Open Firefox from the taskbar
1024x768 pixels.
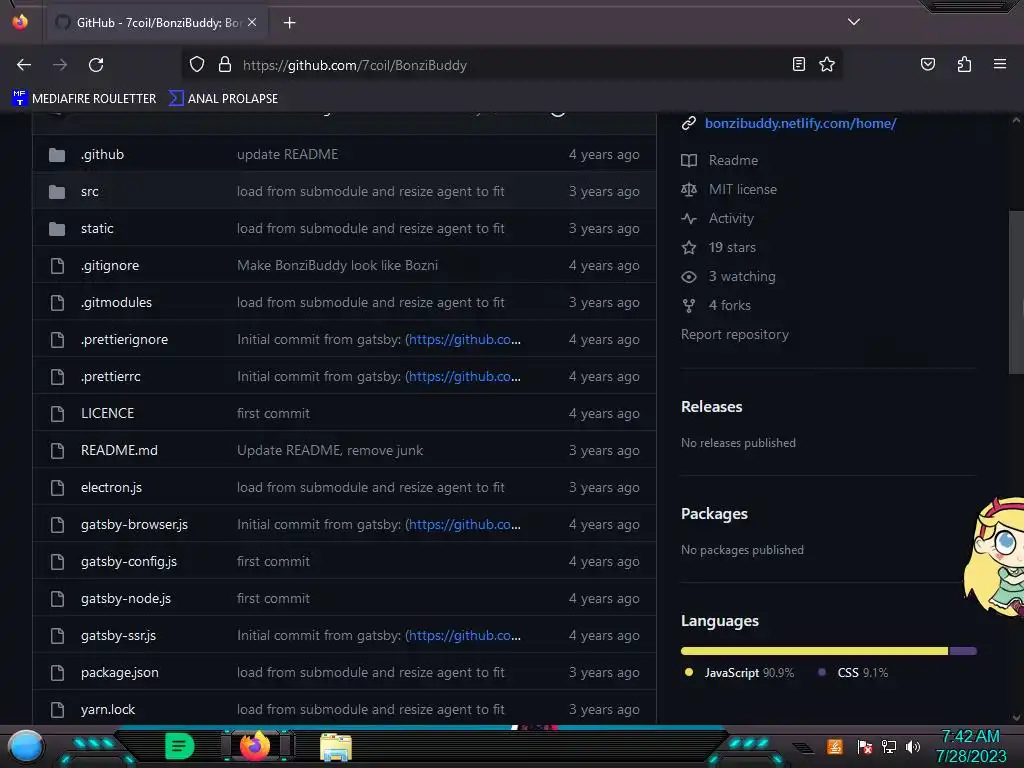[255, 746]
